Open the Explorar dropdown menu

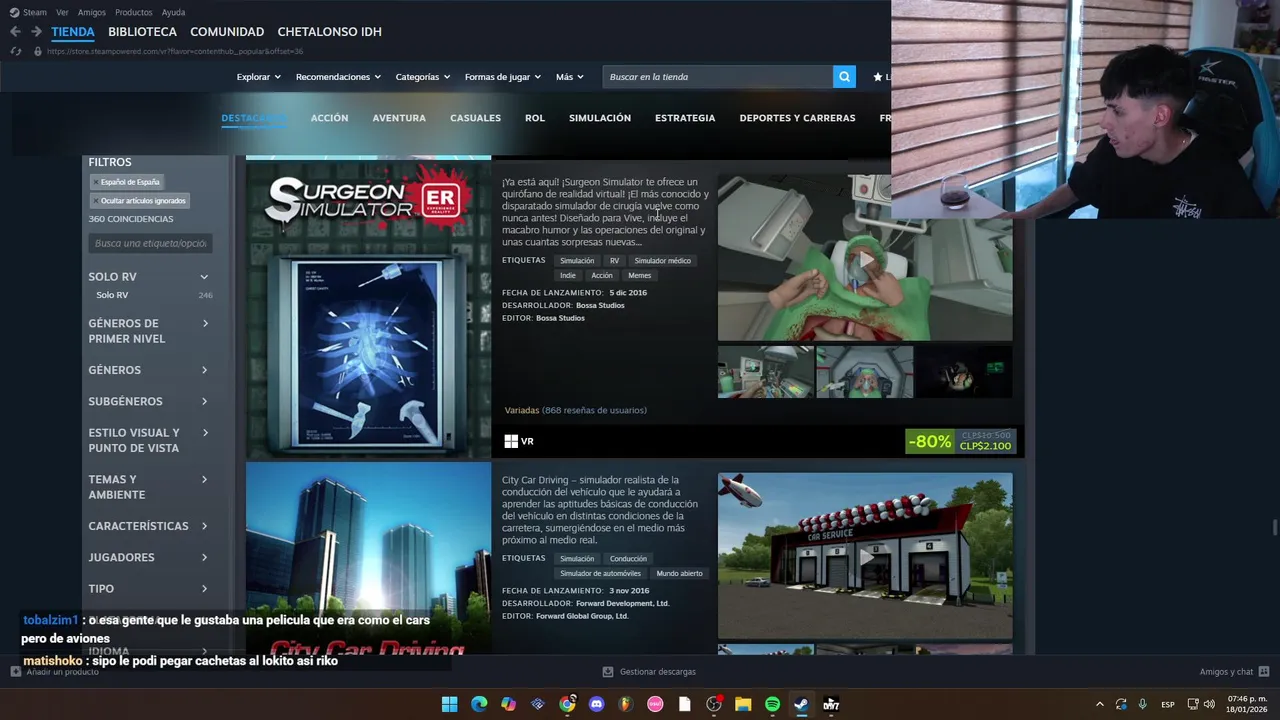pyautogui.click(x=259, y=77)
